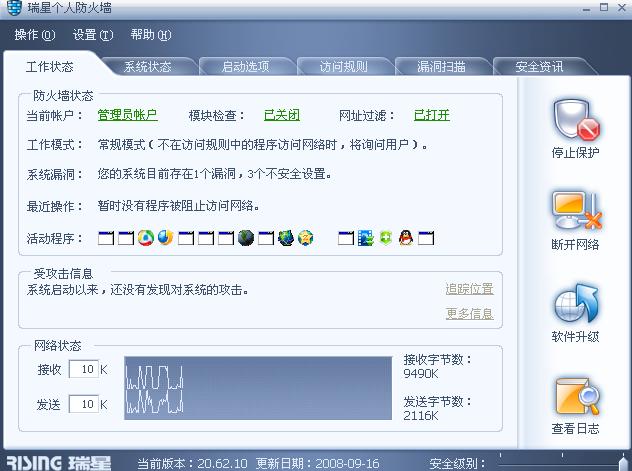Image resolution: width=632 pixels, height=471 pixels.
Task: Select the dark globe icon in 活动程序
Action: click(246, 238)
